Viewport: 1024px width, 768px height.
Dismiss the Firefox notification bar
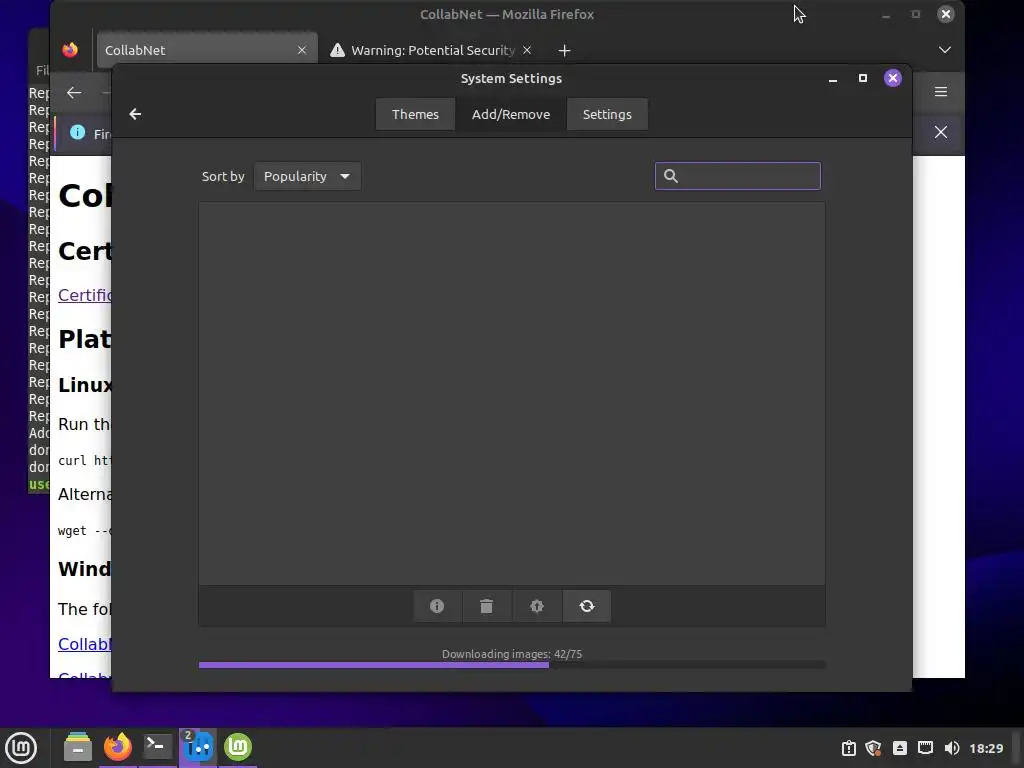coord(940,133)
